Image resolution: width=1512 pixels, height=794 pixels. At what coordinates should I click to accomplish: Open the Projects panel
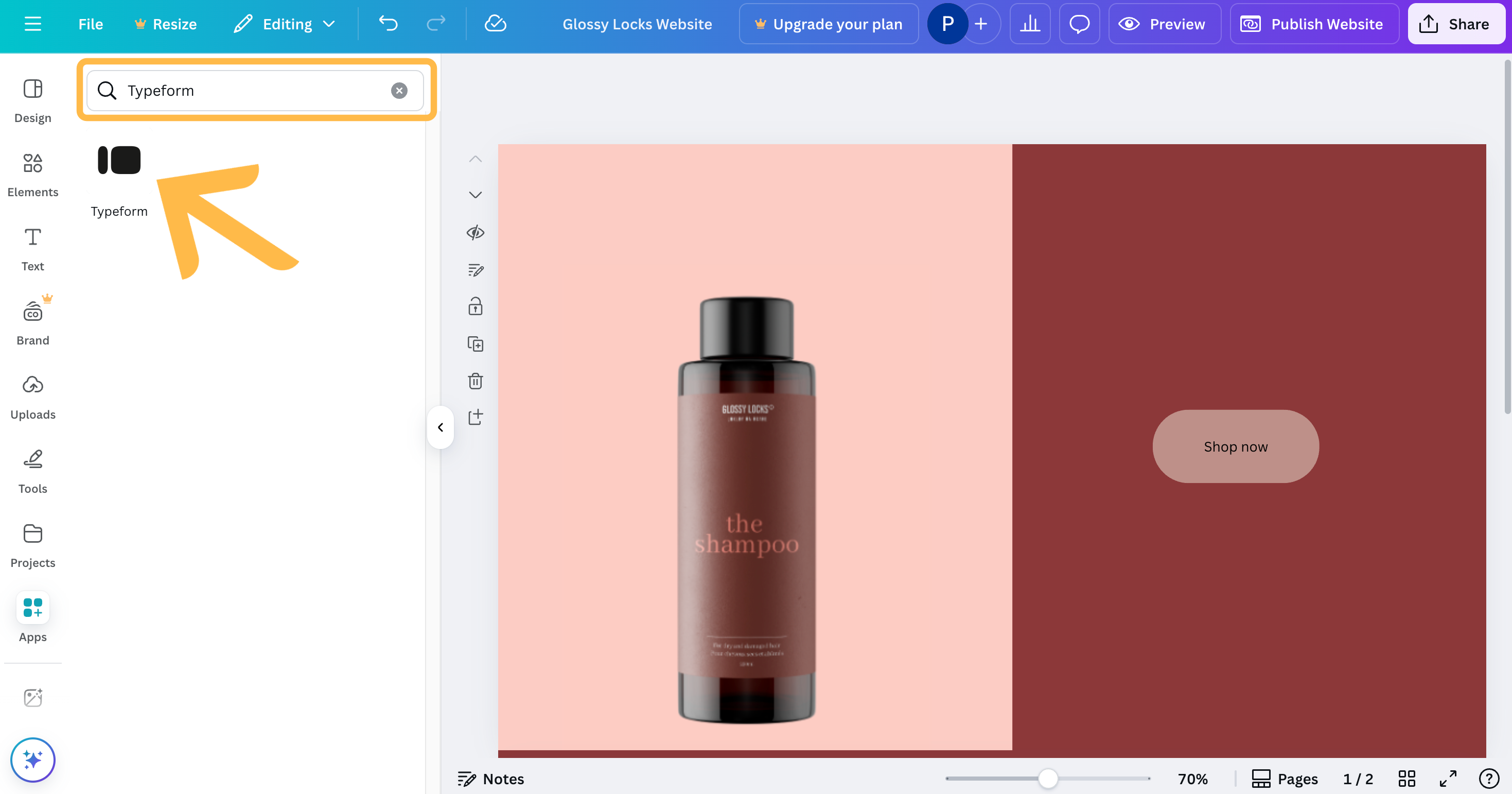(33, 546)
